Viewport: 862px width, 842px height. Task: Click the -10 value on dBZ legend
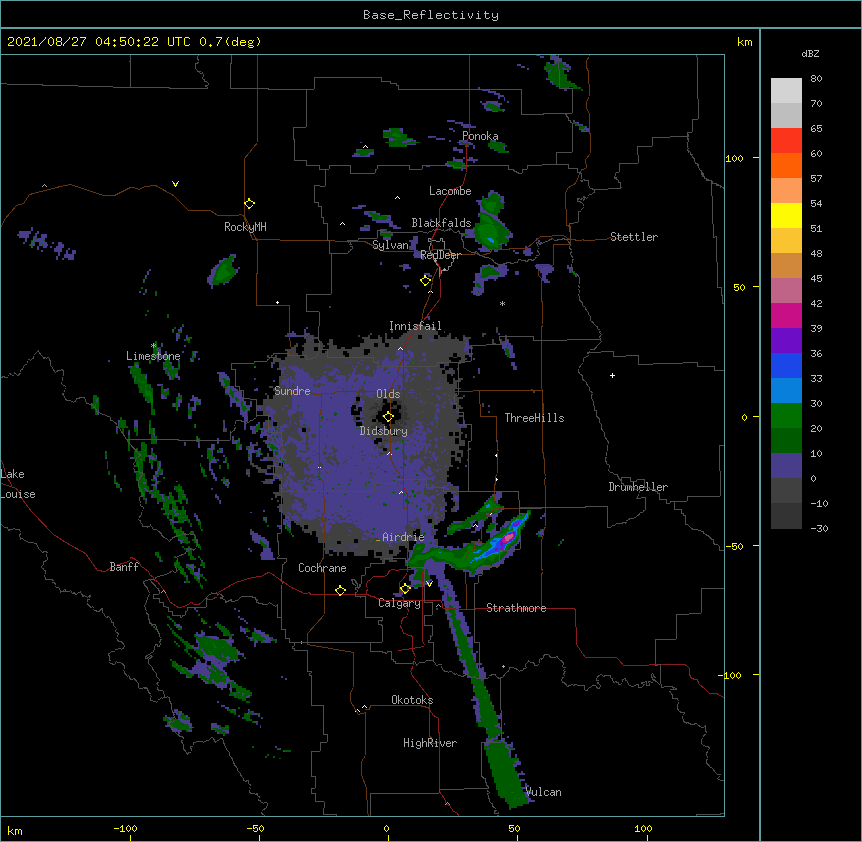819,503
